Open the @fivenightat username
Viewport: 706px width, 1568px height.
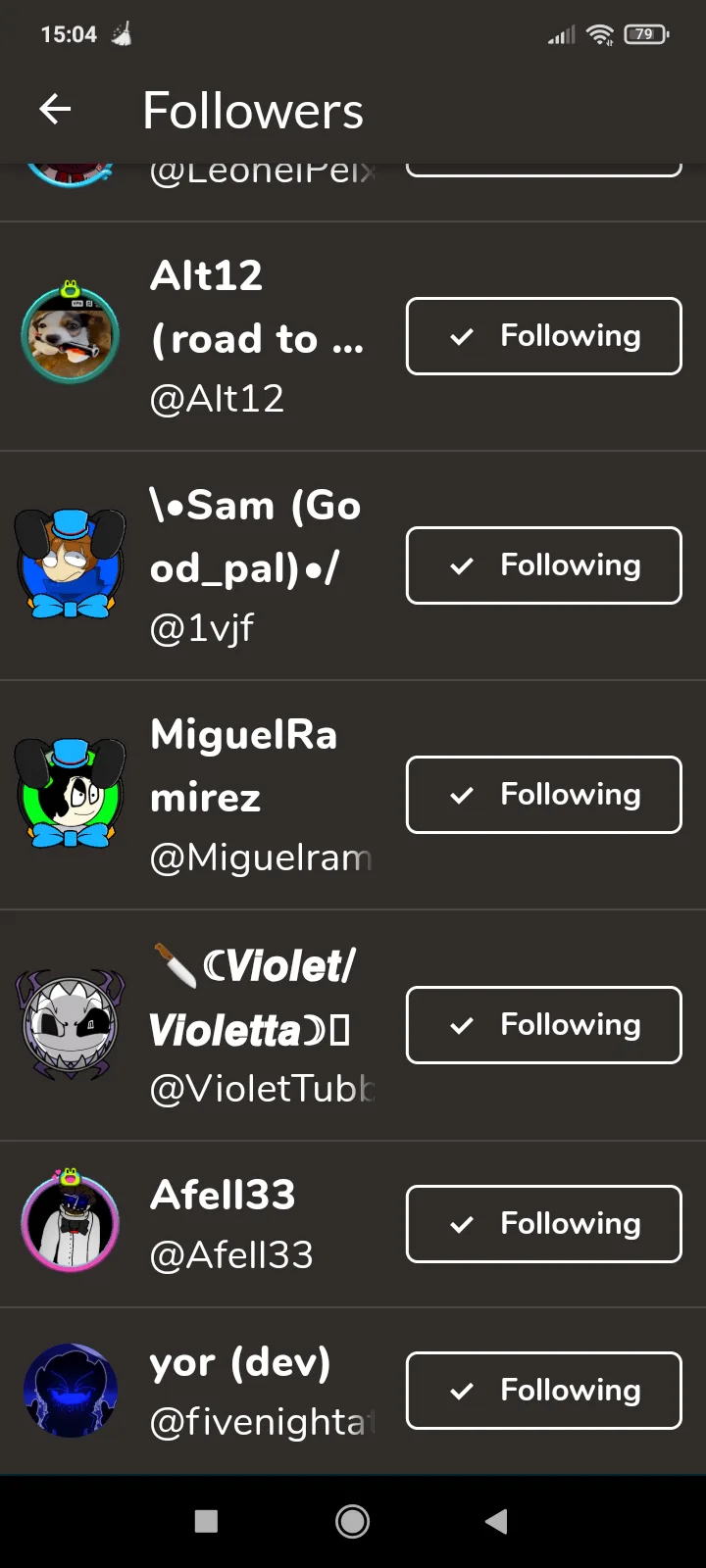click(262, 1422)
